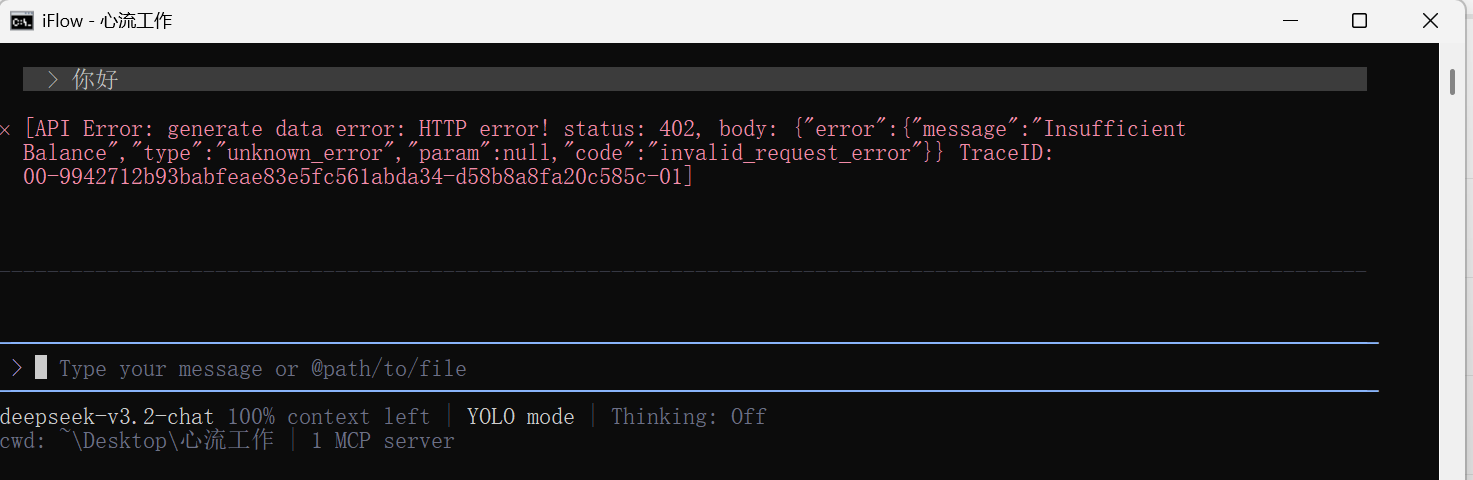Image resolution: width=1473 pixels, height=480 pixels.
Task: Select the deepseek-v3.2-chat model label
Action: [x=107, y=417]
